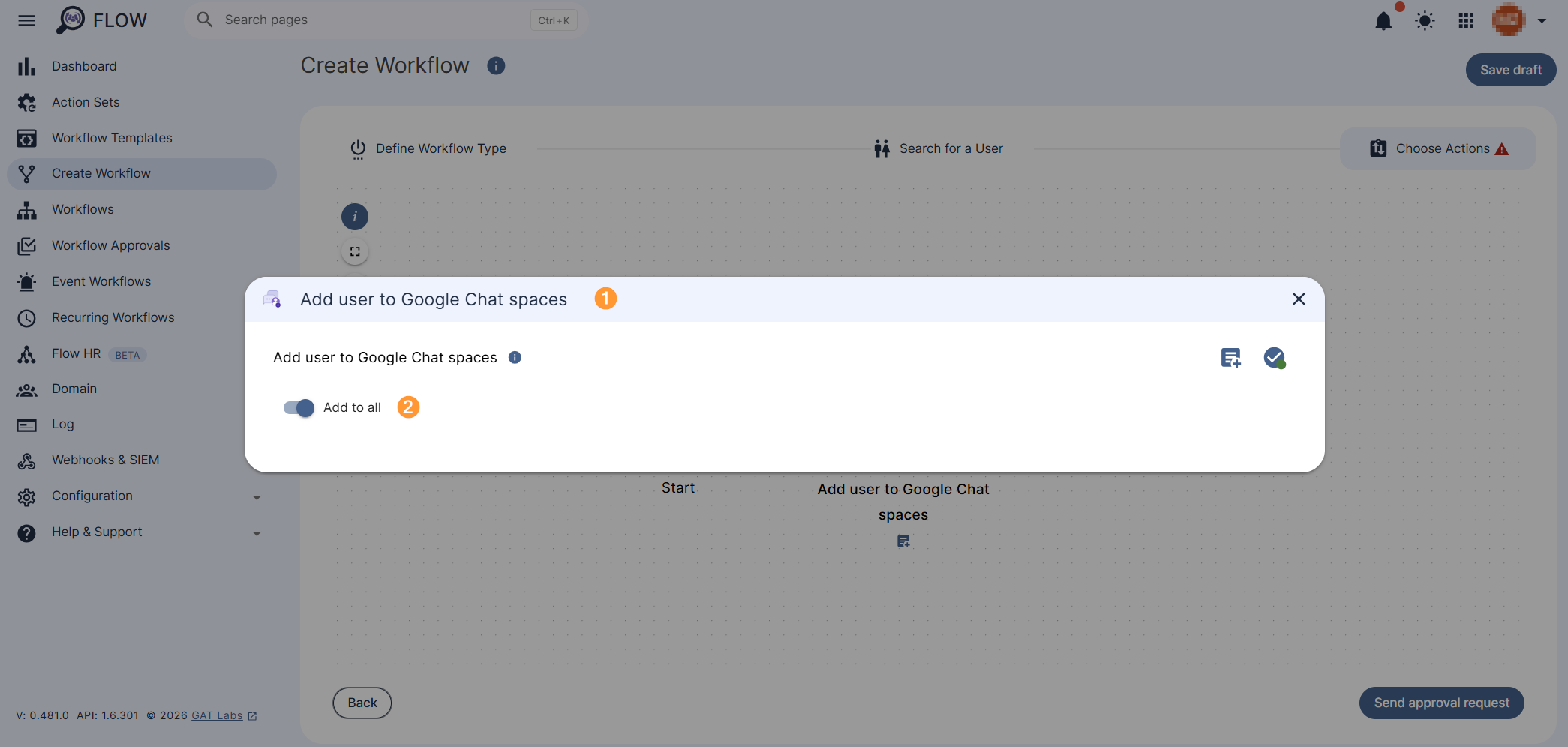
Task: Open the hamburger navigation menu
Action: pyautogui.click(x=26, y=20)
